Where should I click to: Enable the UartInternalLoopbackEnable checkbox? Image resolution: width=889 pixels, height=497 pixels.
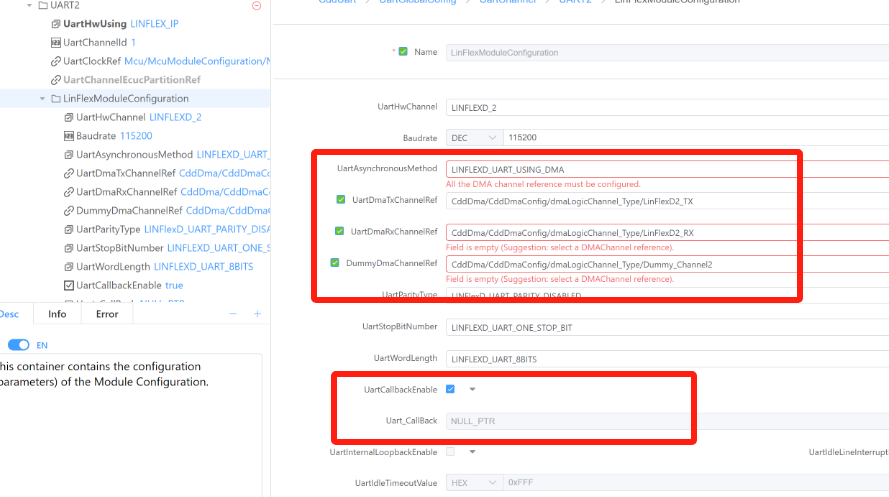(x=450, y=452)
